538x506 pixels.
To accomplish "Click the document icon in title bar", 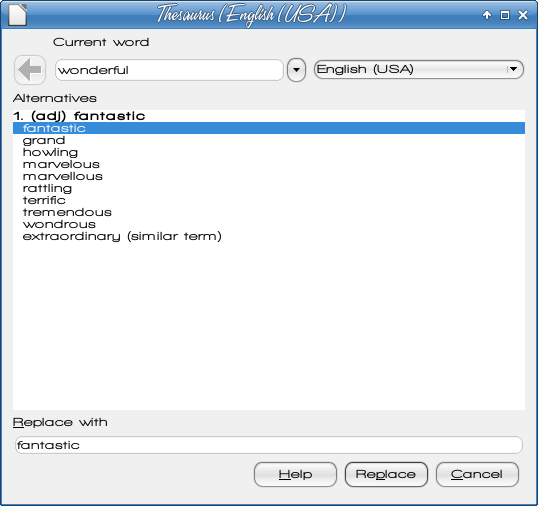I will click(x=17, y=15).
